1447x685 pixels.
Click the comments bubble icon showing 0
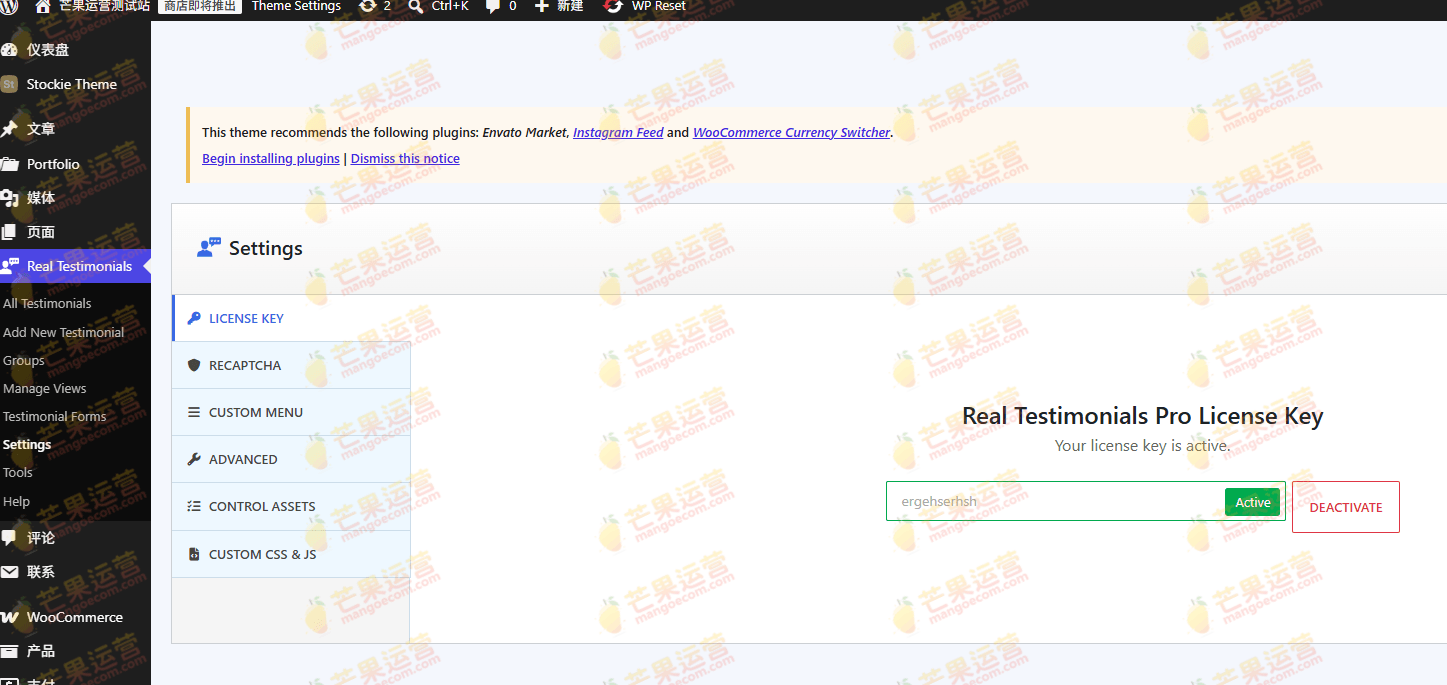[x=493, y=6]
